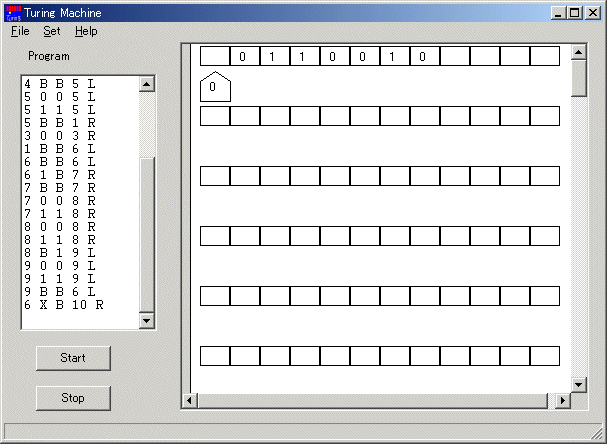The width and height of the screenshot is (607, 444).
Task: Click the 'Program' label above the list
Action: [x=49, y=57]
